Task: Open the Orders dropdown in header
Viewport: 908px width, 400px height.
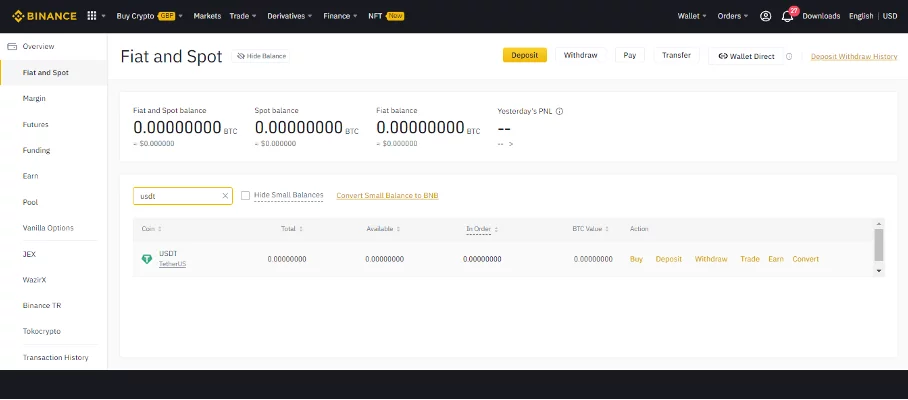Action: pyautogui.click(x=733, y=16)
